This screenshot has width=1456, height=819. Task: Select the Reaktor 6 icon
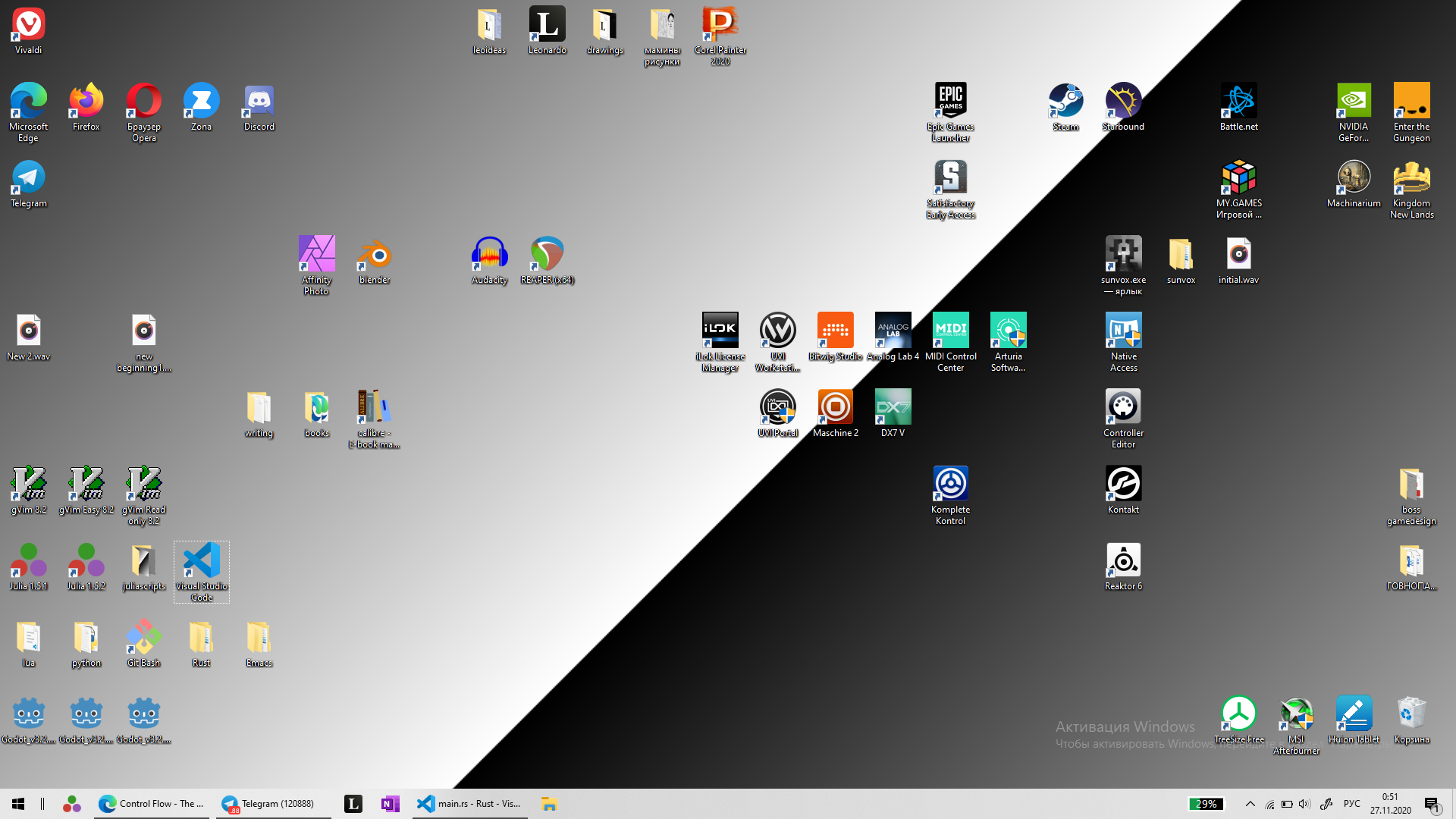(1124, 566)
